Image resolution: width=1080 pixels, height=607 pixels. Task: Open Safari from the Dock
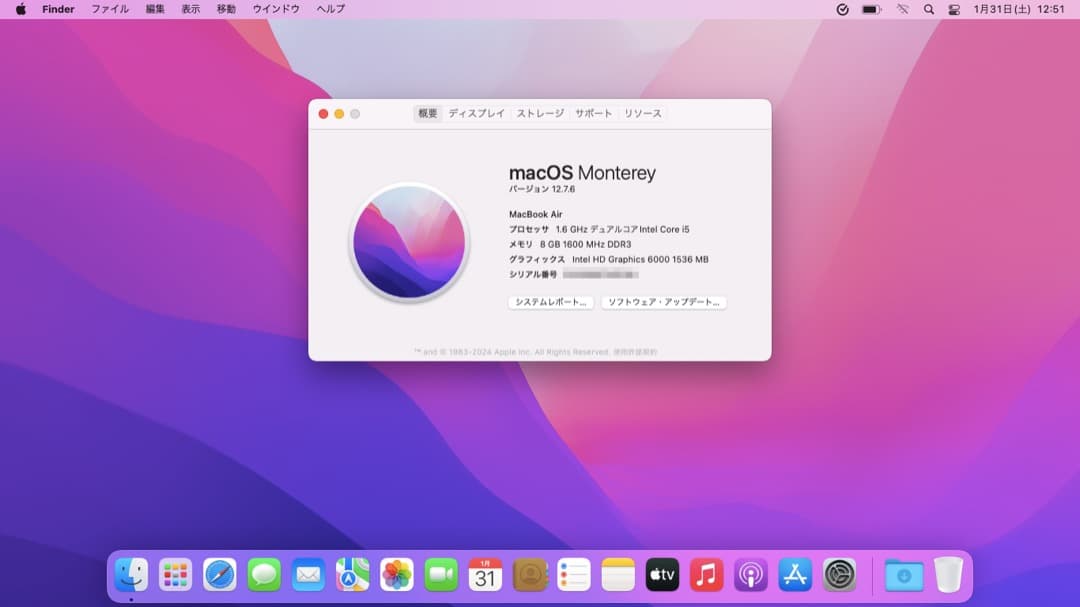(x=220, y=575)
